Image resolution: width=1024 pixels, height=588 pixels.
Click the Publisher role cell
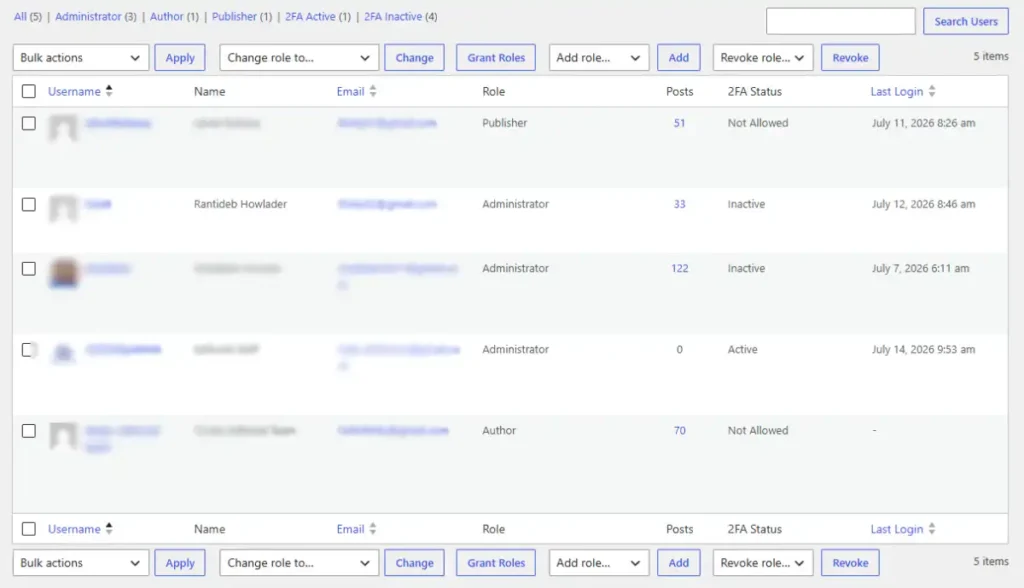504,123
